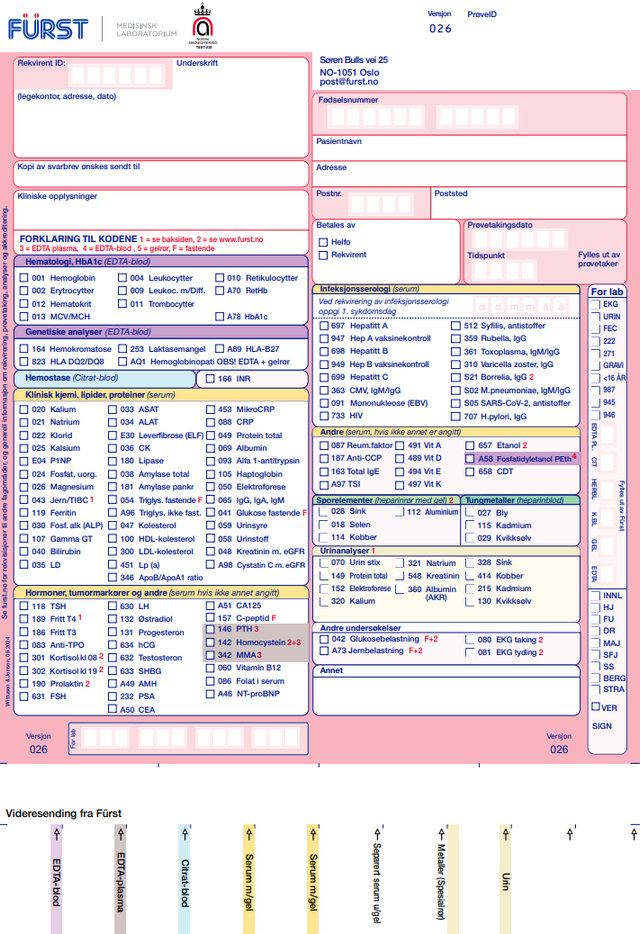640x934 pixels.
Task: Tick the 070 Urin stix checkbox
Action: tap(324, 562)
